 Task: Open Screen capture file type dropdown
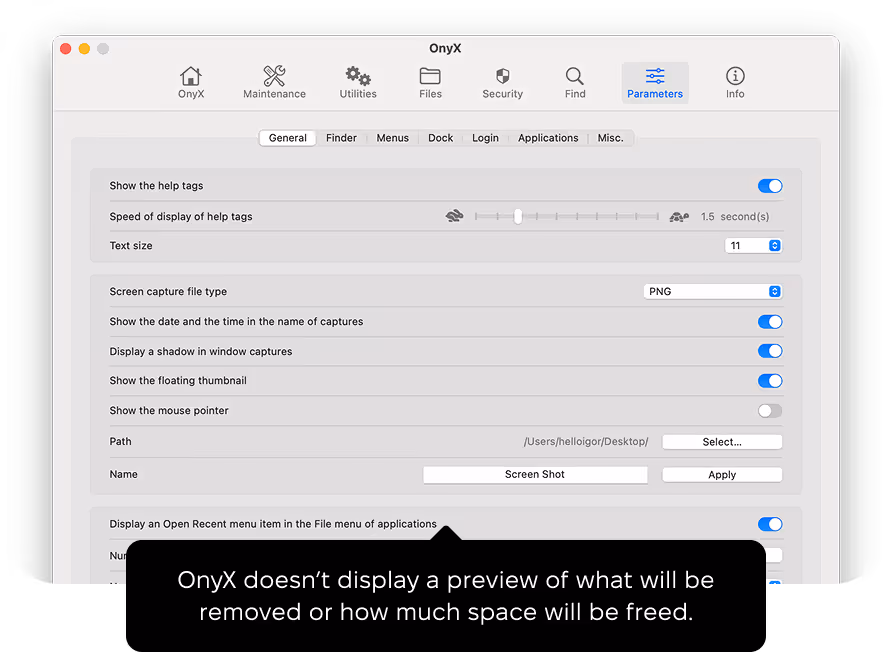(x=713, y=291)
